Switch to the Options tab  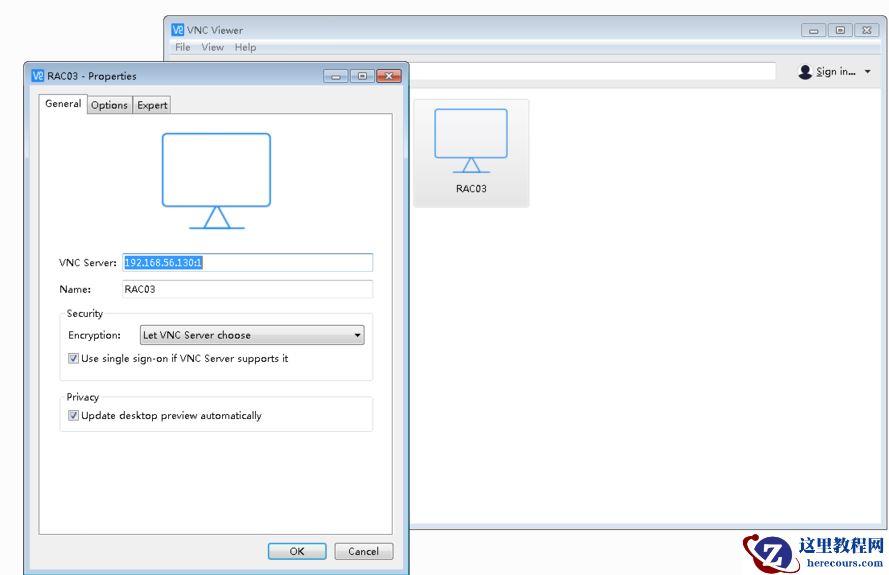tap(109, 105)
